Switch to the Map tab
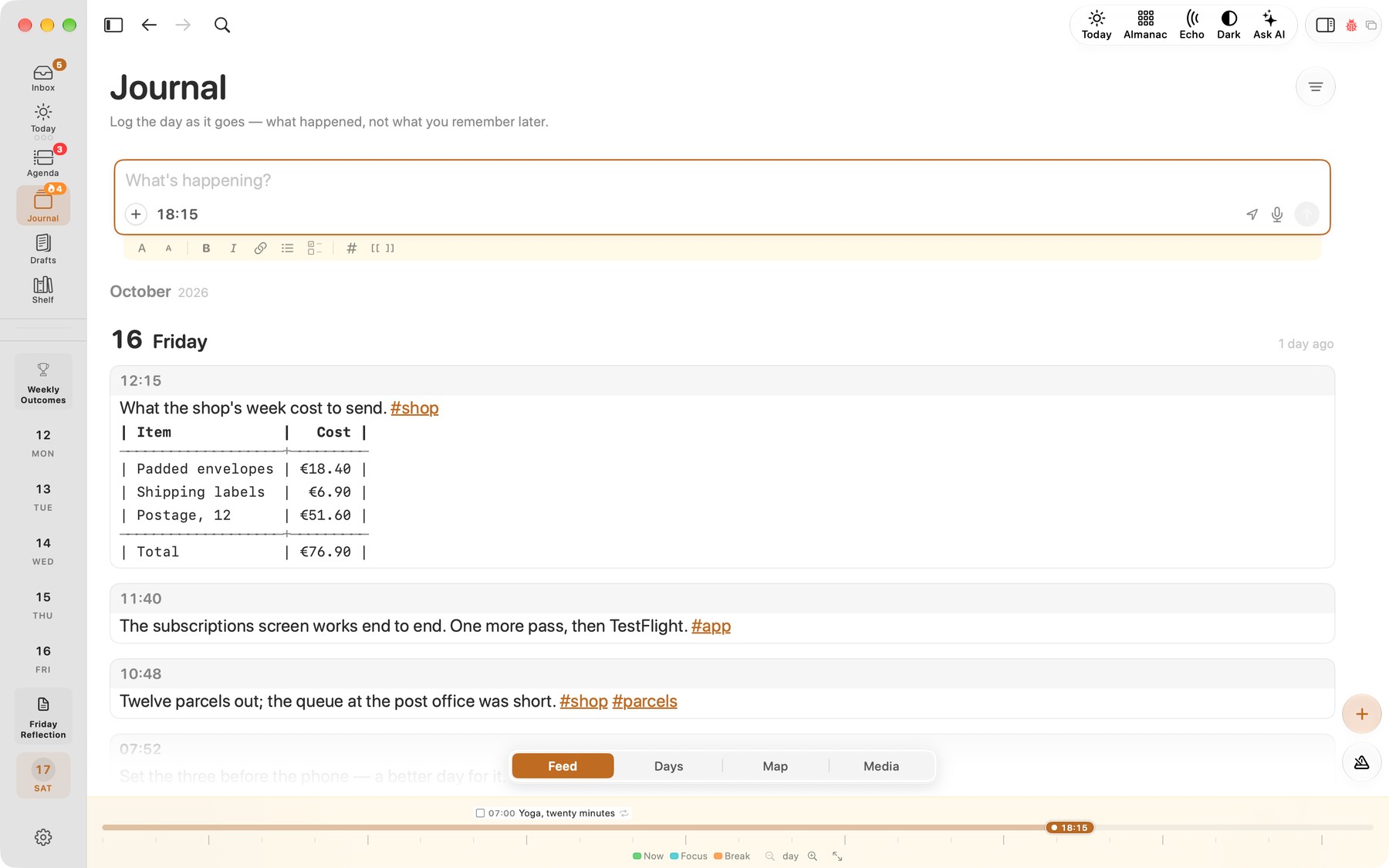 775,766
